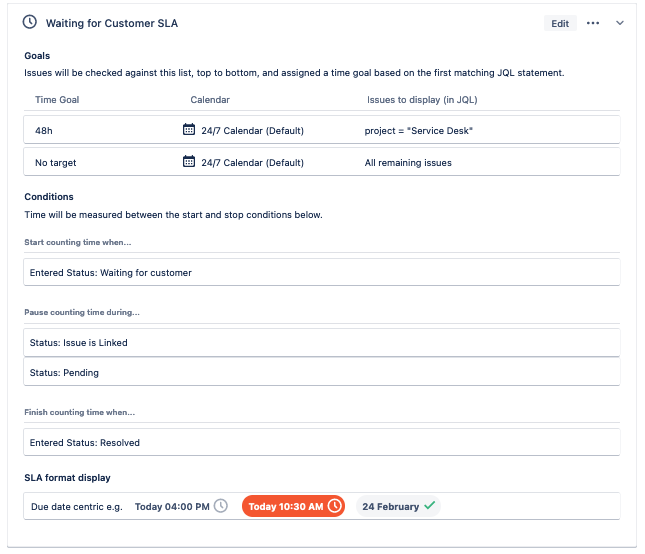Select the Entered Status: Resolved finish condition
Image resolution: width=645 pixels, height=554 pixels.
322,442
